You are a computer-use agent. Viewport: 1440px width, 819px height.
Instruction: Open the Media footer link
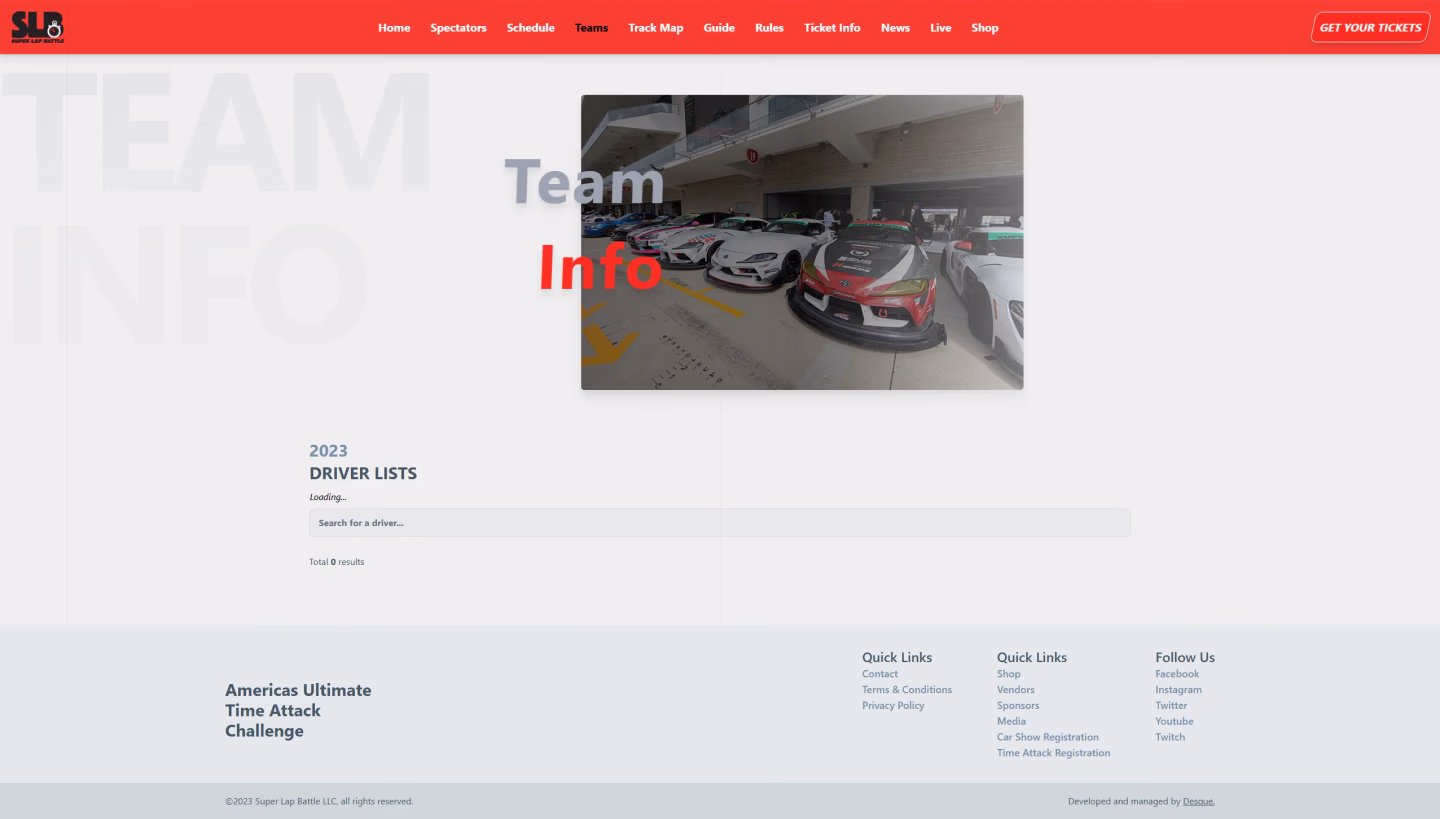[1011, 721]
